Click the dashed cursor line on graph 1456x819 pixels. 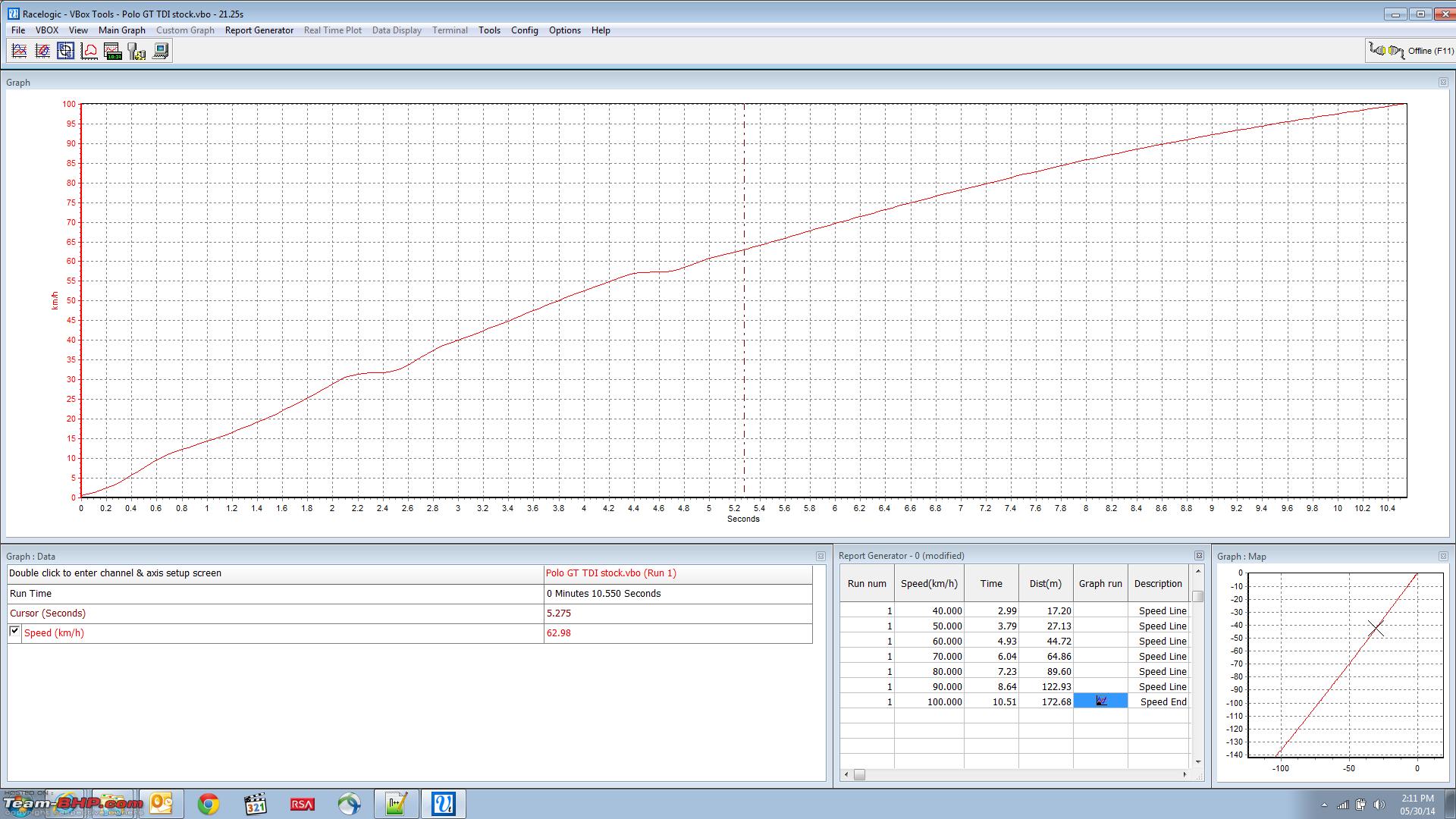point(744,300)
